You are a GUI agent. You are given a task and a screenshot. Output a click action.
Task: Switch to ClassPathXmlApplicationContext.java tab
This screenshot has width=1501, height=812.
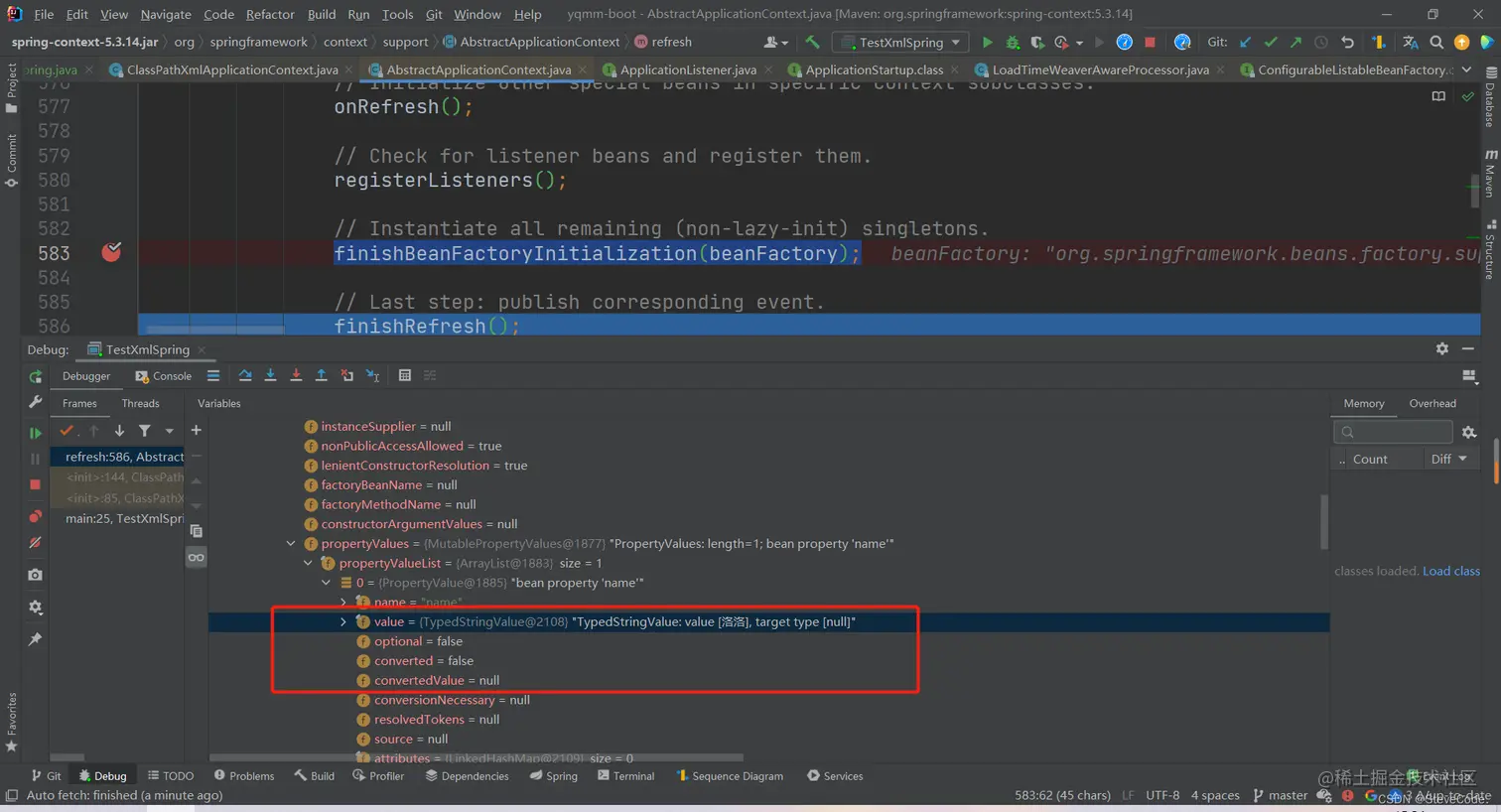point(231,69)
